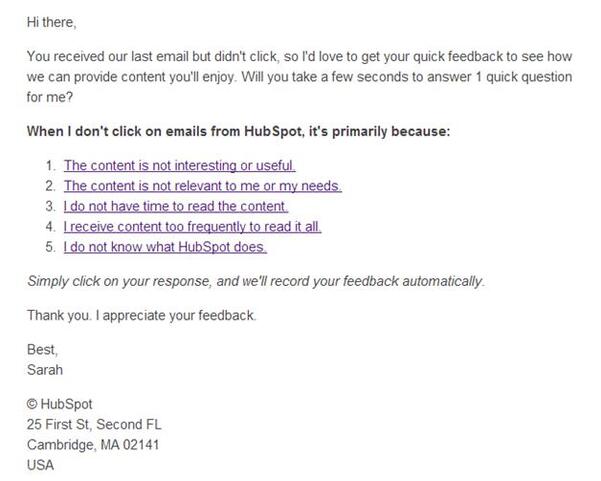Screen dimensions: 601x481
Task: Click 'The content is not interesting or useful' link
Action: pos(179,166)
